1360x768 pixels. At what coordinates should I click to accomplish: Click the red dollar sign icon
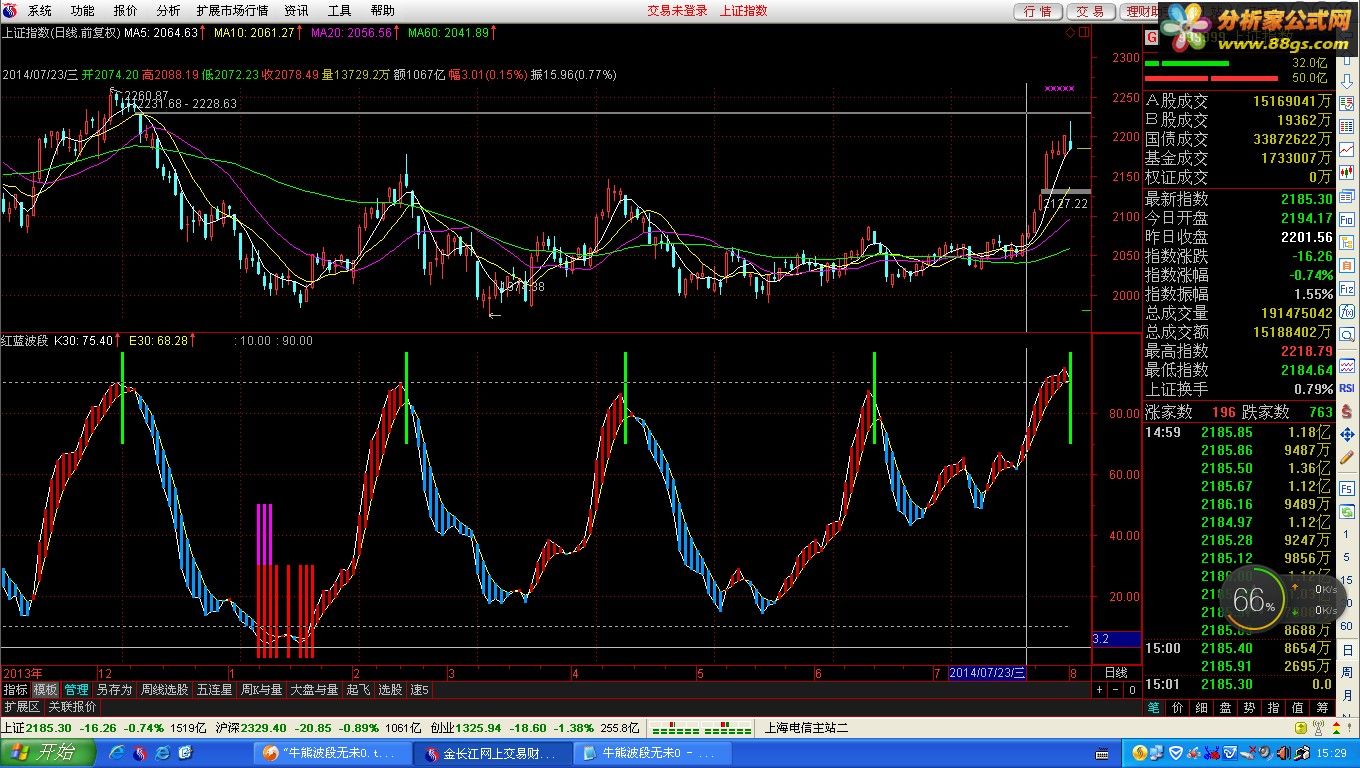1346,411
